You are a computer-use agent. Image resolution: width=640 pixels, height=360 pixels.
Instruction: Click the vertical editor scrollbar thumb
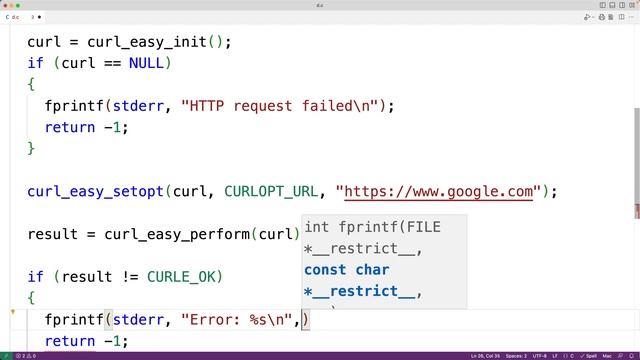point(637,163)
